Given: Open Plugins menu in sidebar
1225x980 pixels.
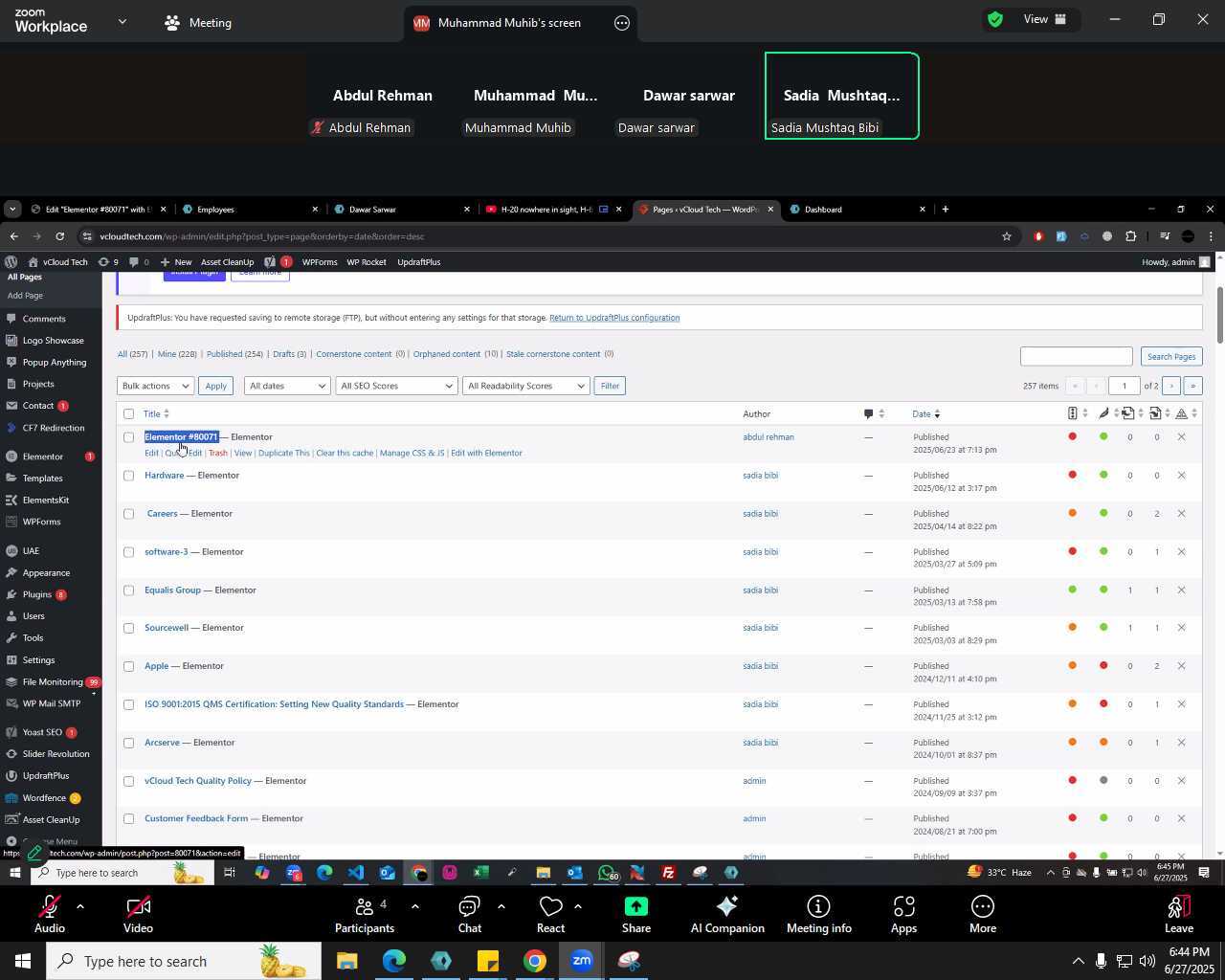Looking at the screenshot, I should coord(37,594).
